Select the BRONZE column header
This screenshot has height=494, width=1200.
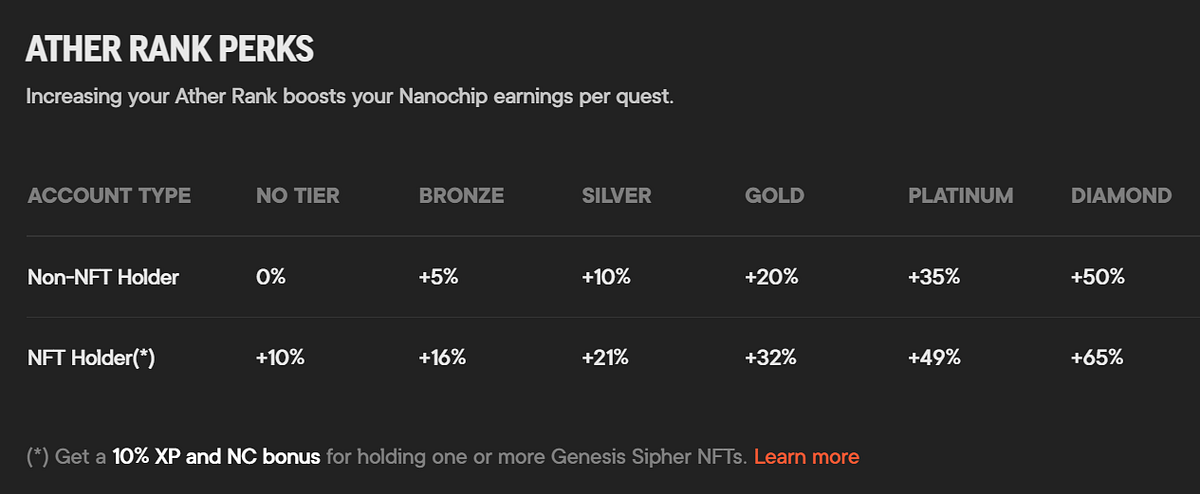click(461, 196)
